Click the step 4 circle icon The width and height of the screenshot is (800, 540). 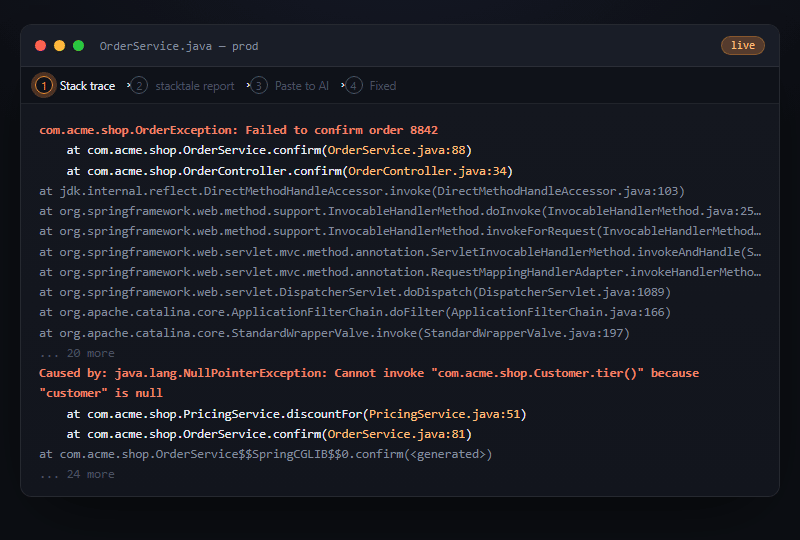tap(353, 86)
